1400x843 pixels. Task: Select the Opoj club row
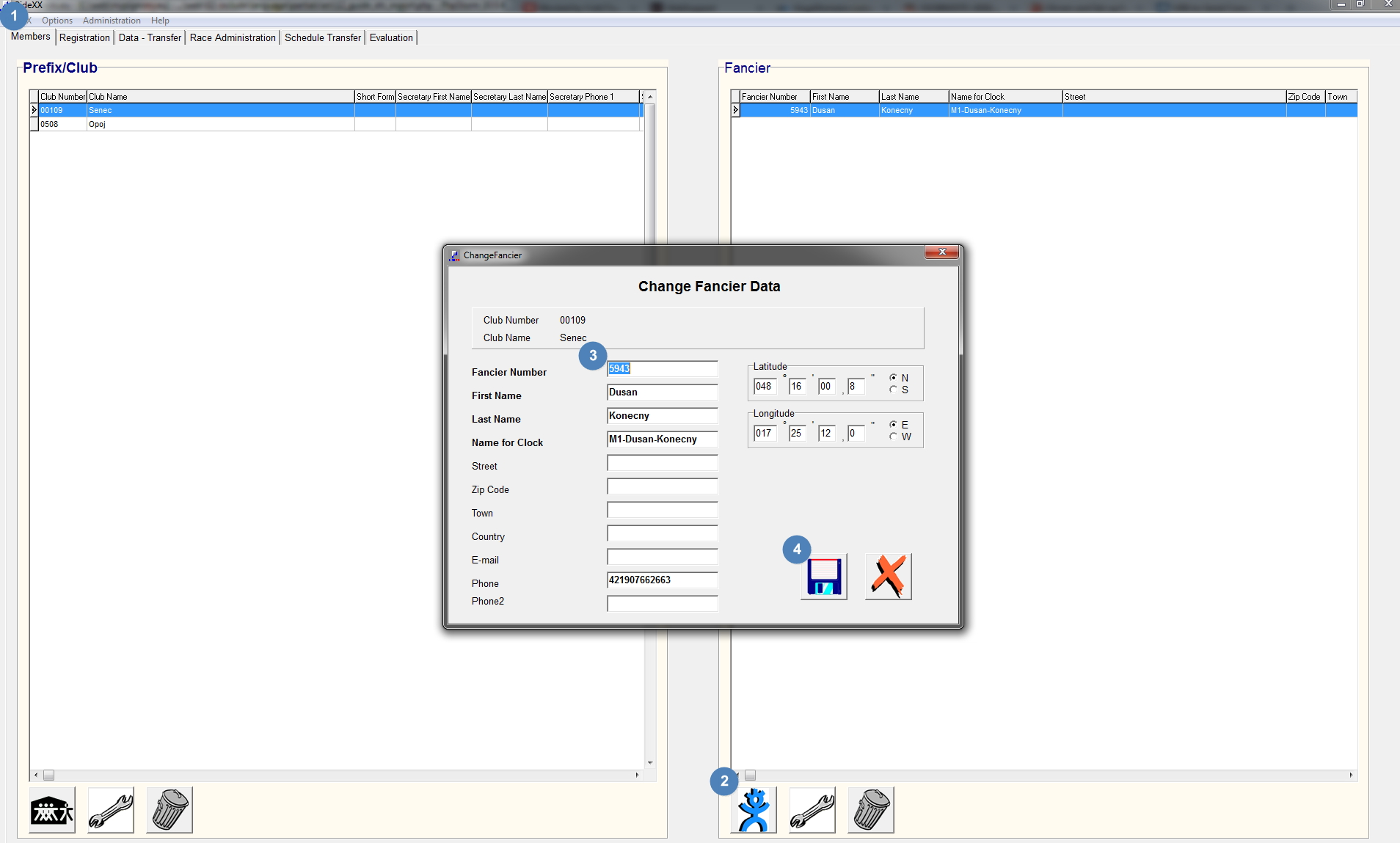(x=98, y=124)
